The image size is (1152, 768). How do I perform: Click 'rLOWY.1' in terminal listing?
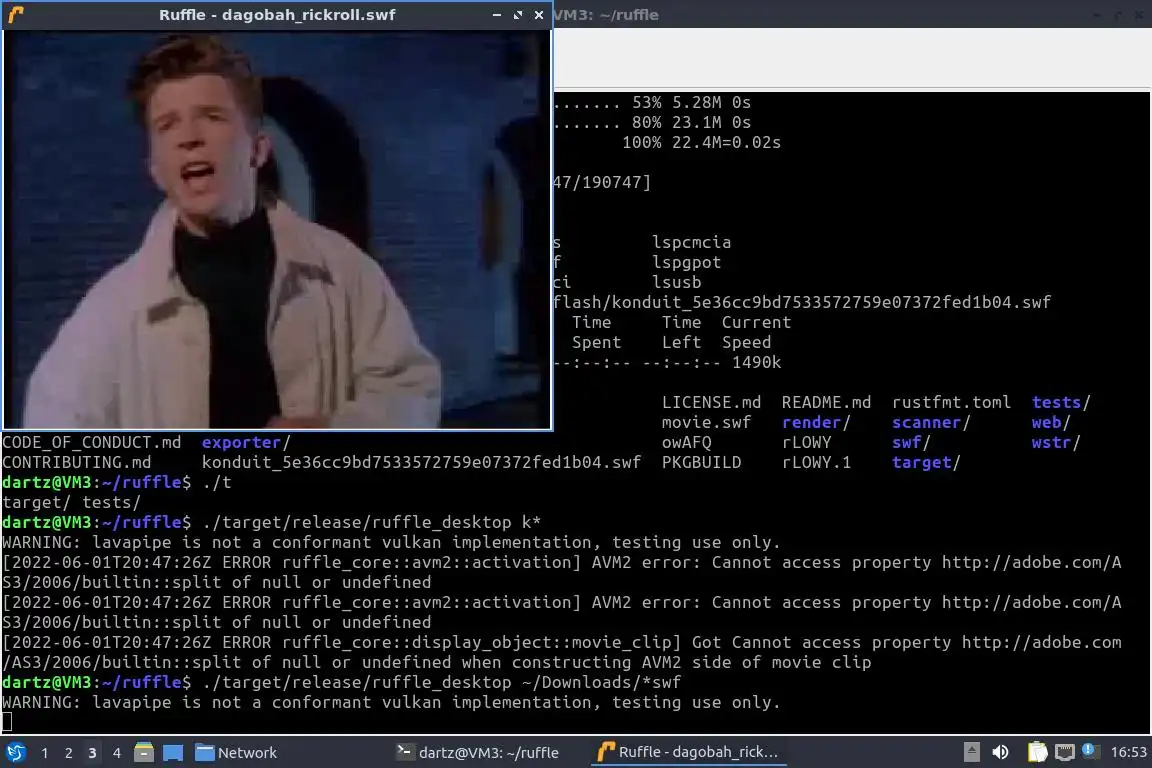click(x=816, y=462)
